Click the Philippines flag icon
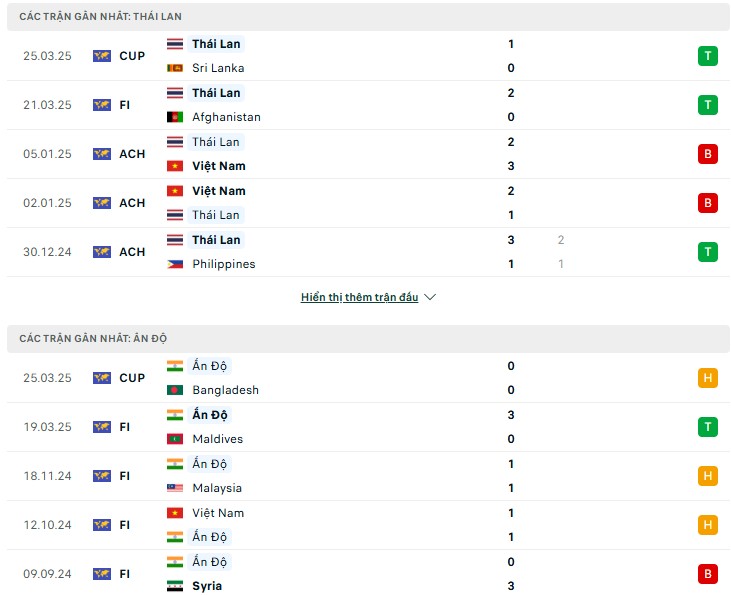731x595 pixels. point(175,264)
